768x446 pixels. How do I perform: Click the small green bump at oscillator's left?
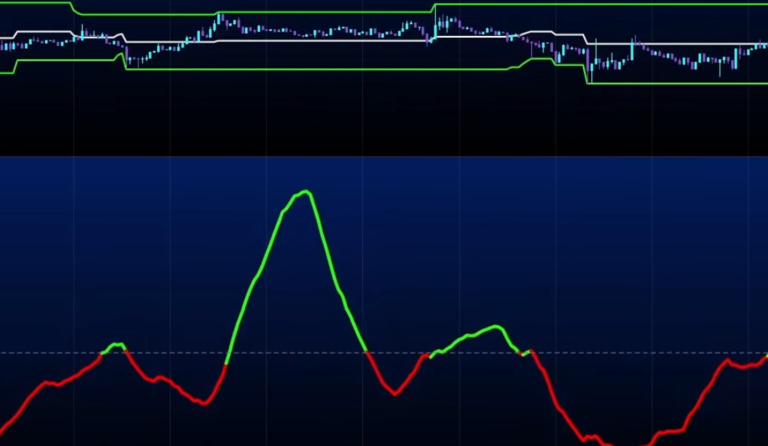coord(117,346)
